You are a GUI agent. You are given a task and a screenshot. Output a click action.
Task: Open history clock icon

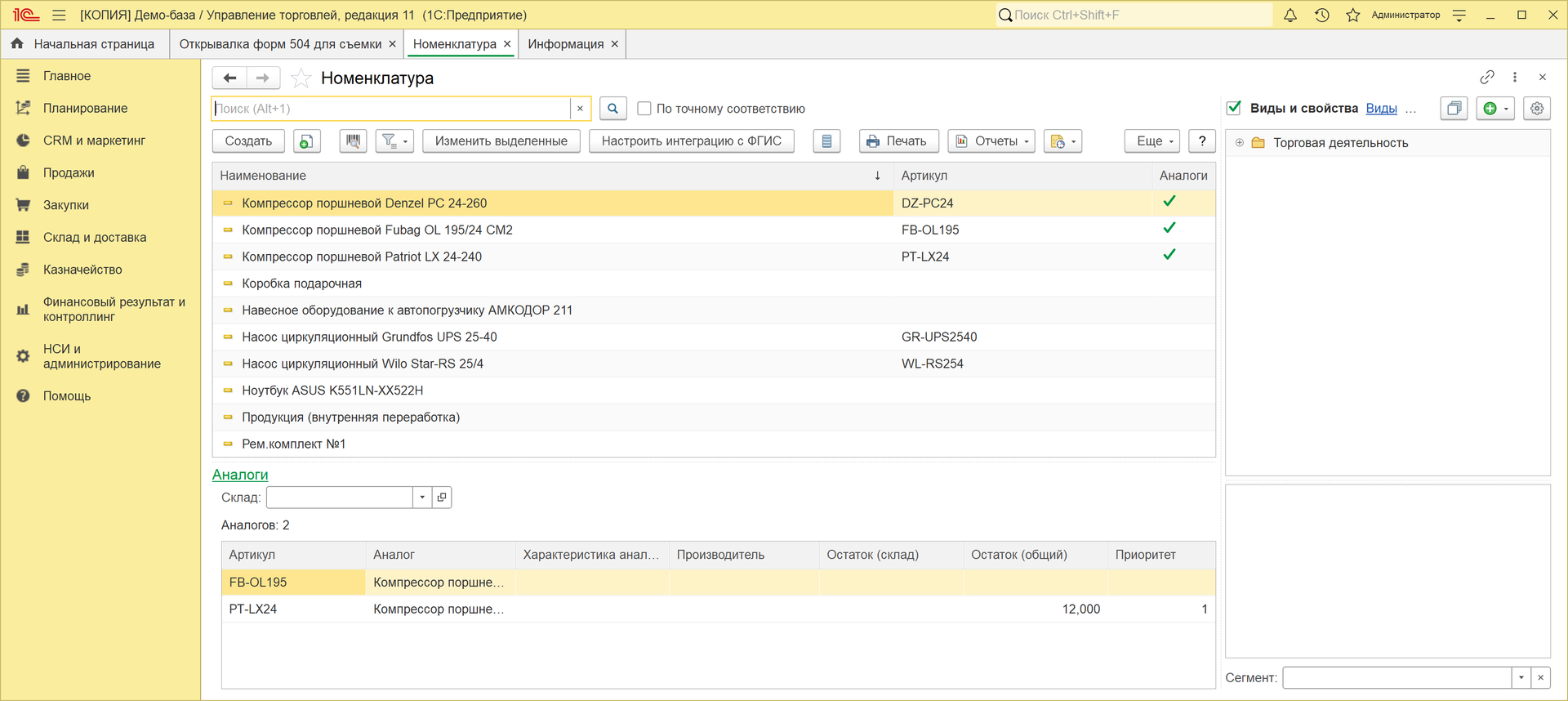point(1322,15)
